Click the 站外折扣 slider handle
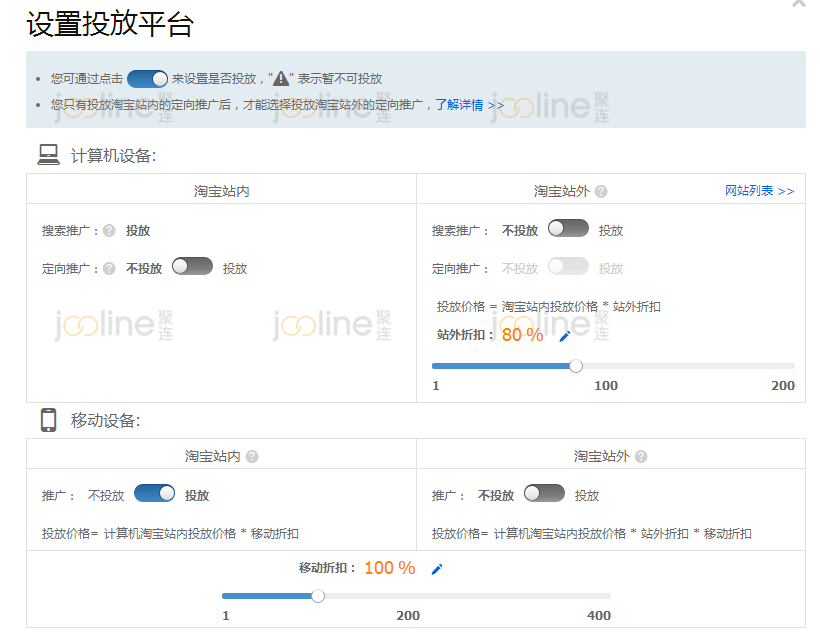Image resolution: width=820 pixels, height=640 pixels. coord(576,366)
